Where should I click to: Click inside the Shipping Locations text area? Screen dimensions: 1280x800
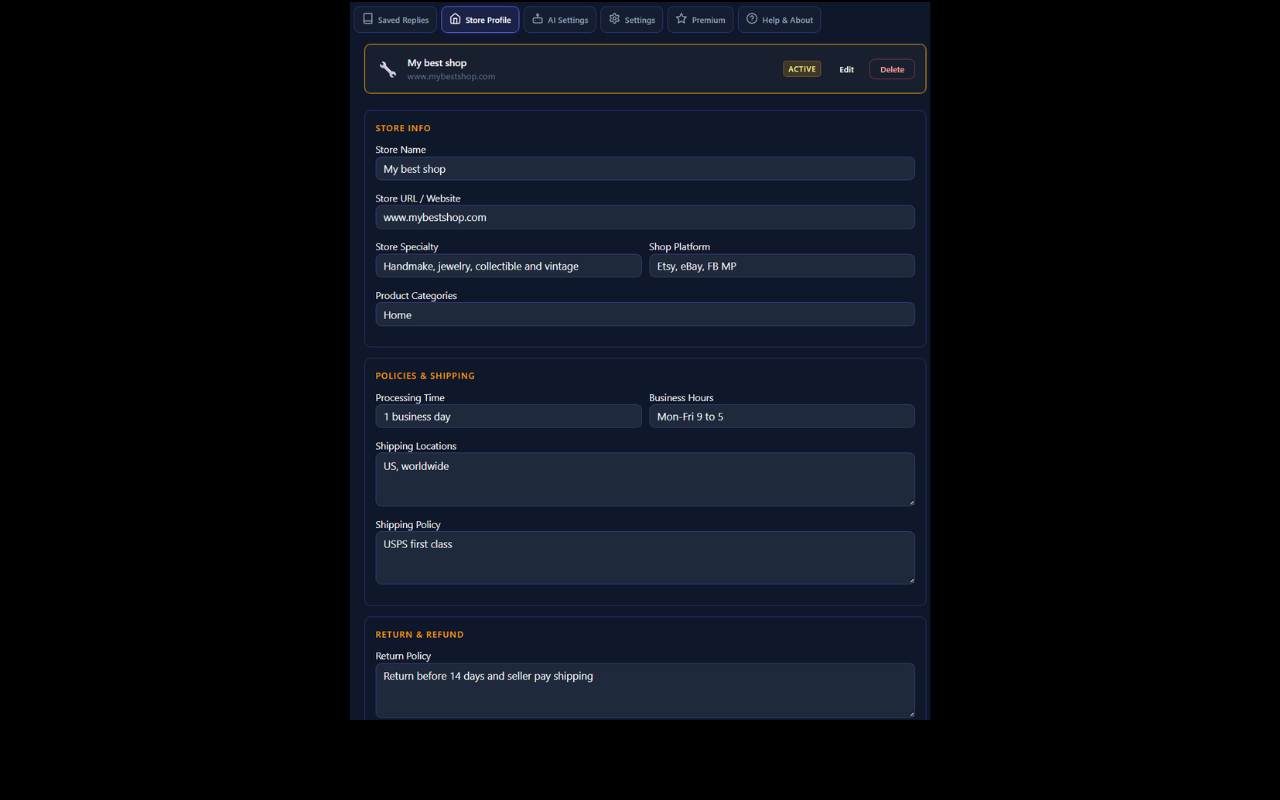coord(645,479)
